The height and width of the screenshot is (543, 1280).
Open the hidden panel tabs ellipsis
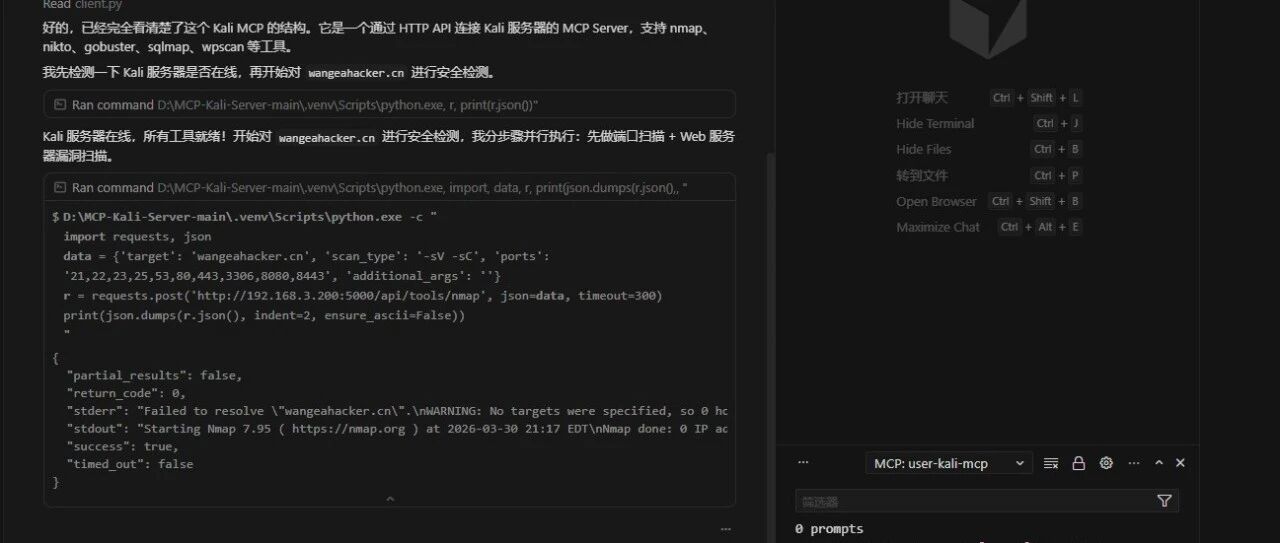coord(803,463)
